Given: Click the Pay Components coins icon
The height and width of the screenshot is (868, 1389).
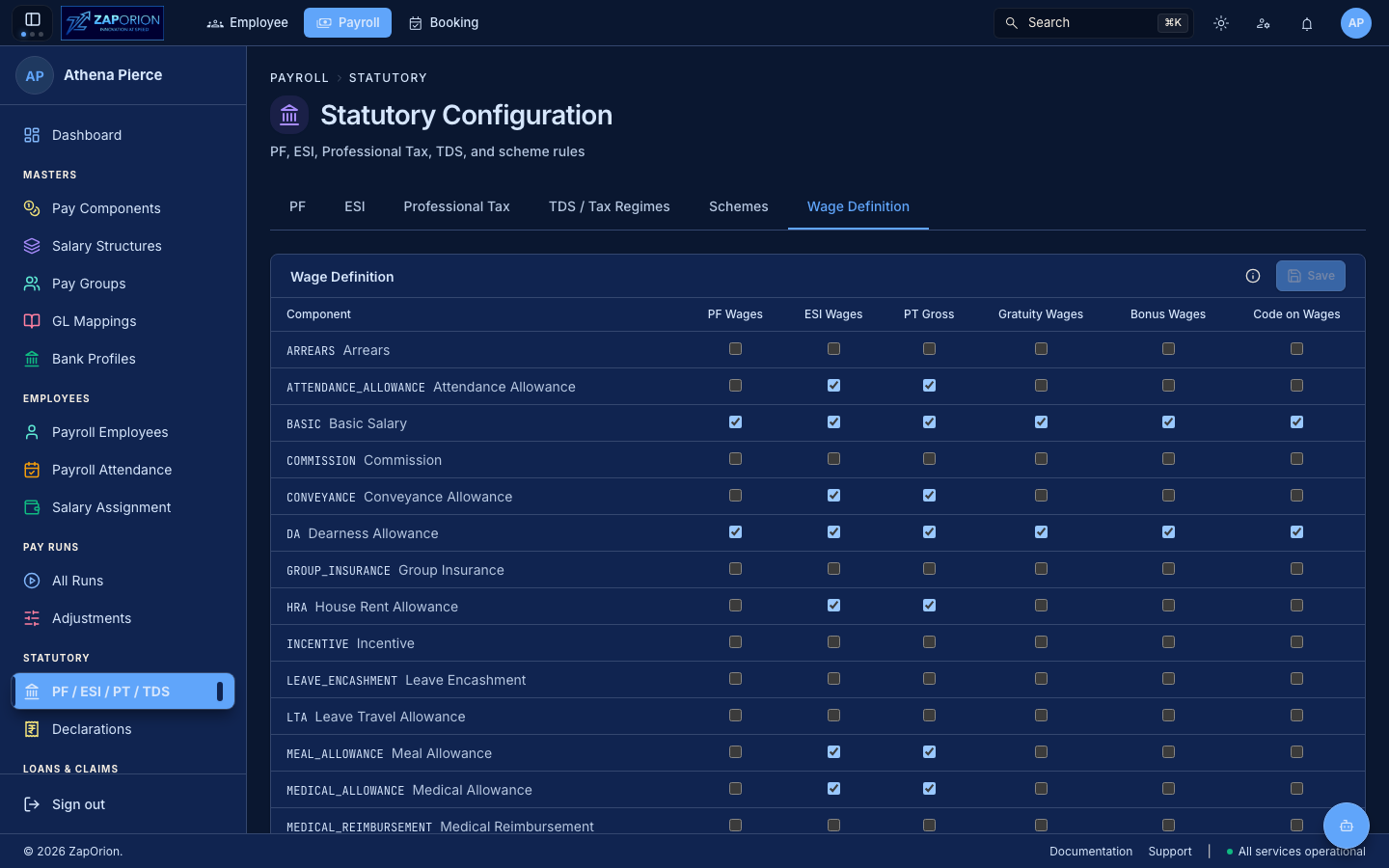Looking at the screenshot, I should pyautogui.click(x=32, y=208).
